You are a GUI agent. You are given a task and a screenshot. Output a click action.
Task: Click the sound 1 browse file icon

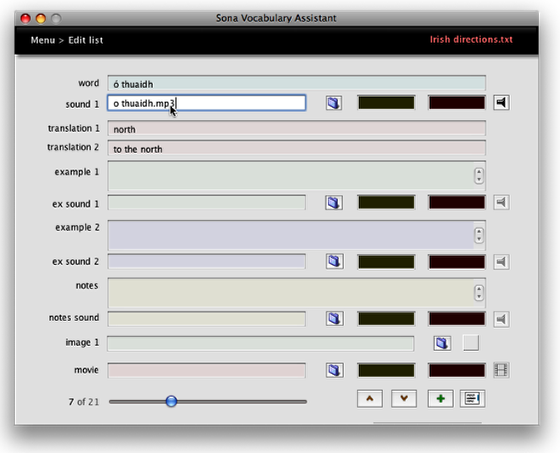[x=334, y=103]
